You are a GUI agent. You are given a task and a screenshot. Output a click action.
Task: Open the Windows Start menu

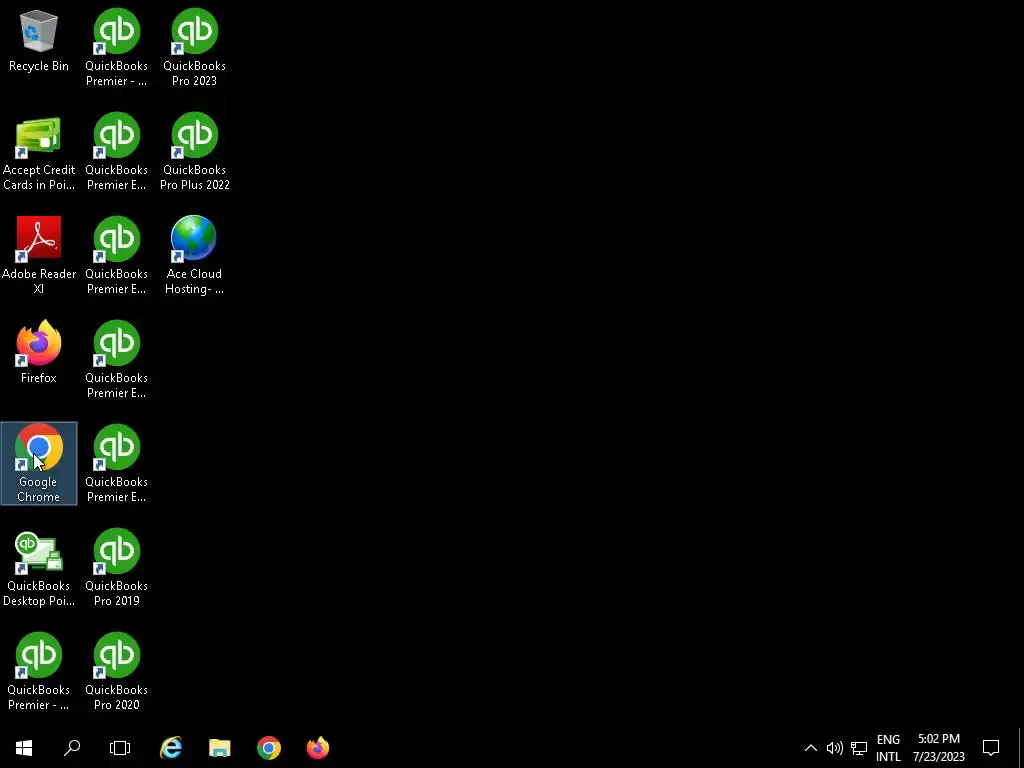click(24, 748)
